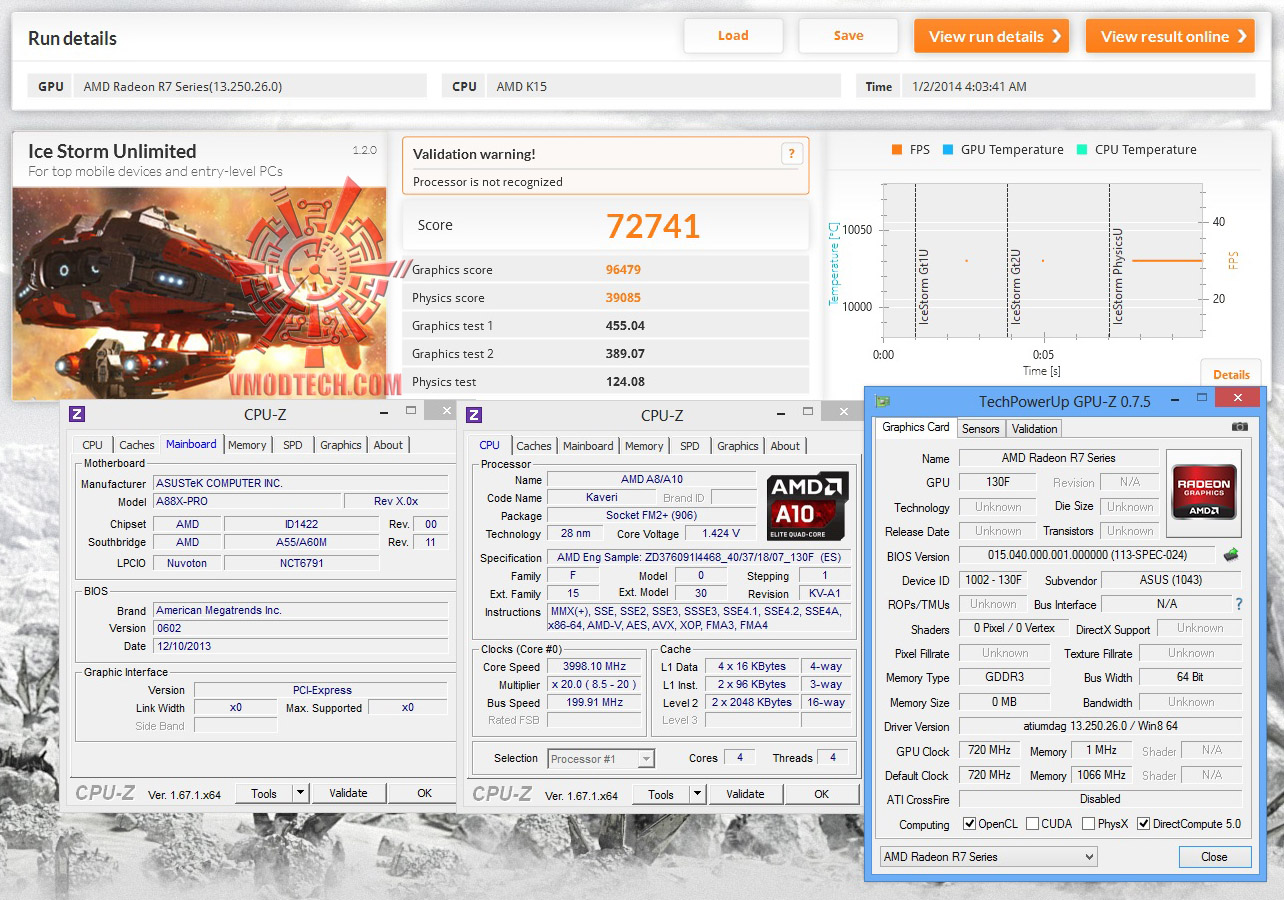This screenshot has height=900, width=1284.
Task: Click the IceStorm PhysicsU marker on the chart
Action: pyautogui.click(x=1118, y=276)
